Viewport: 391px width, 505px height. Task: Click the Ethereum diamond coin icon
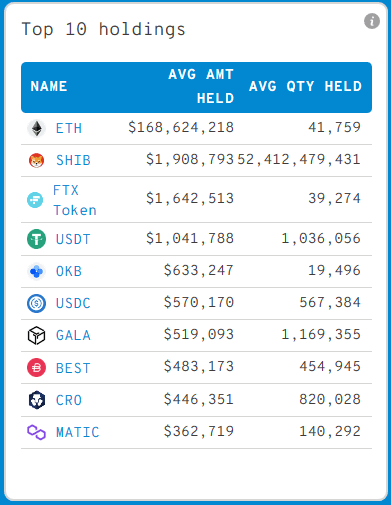(36, 128)
